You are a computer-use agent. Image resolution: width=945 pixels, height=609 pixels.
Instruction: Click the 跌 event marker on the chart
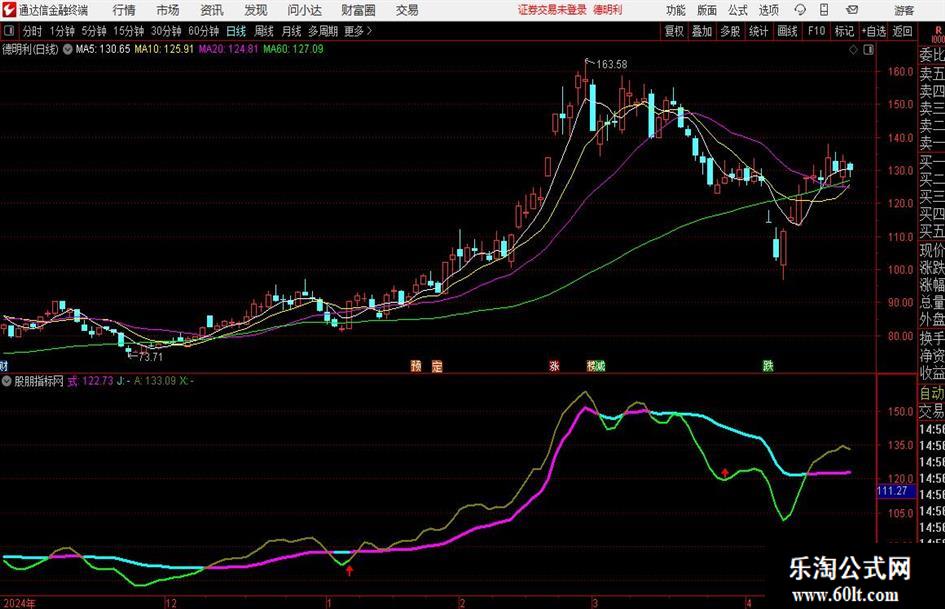pos(768,366)
